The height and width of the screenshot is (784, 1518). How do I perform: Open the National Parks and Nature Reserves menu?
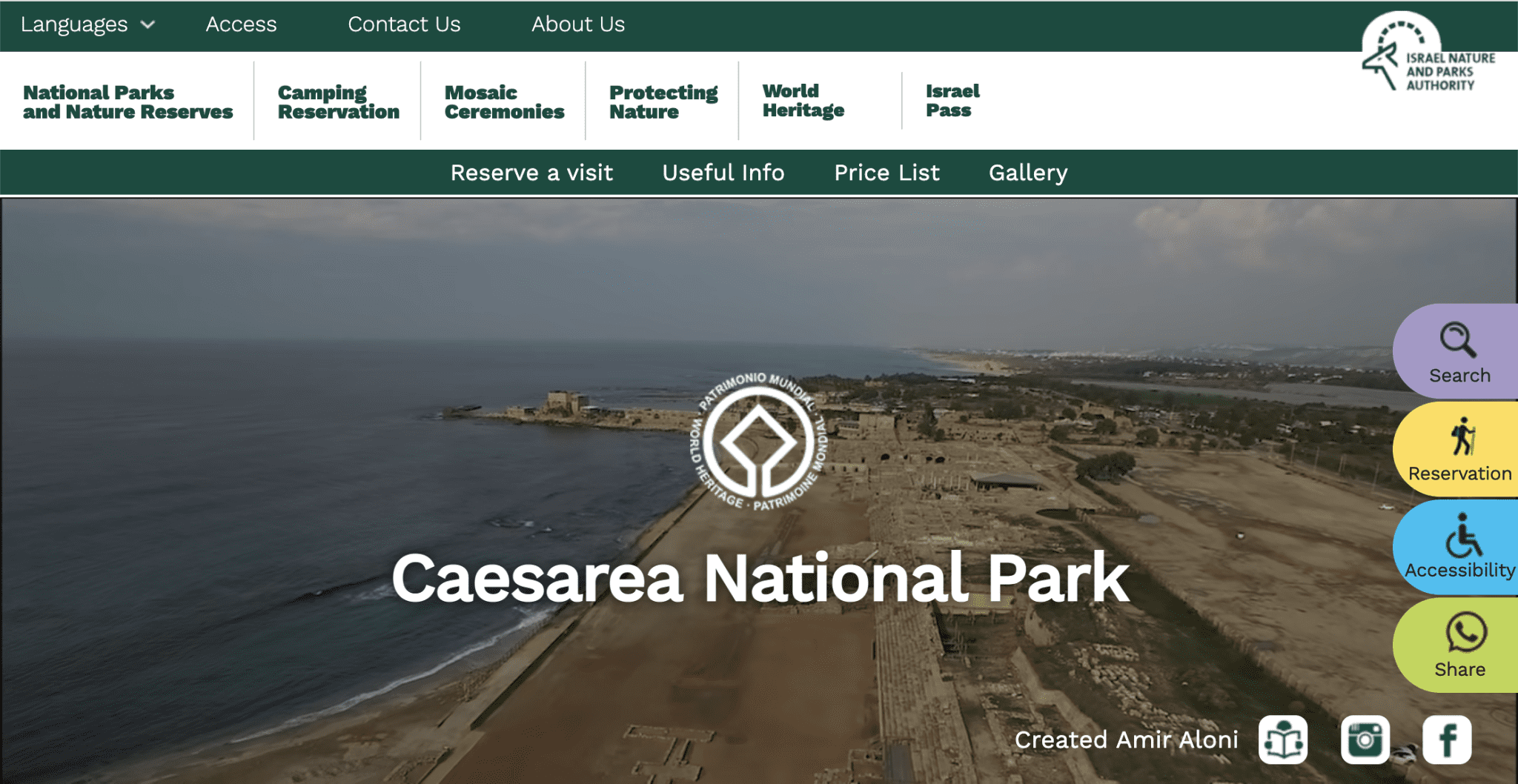tap(127, 102)
